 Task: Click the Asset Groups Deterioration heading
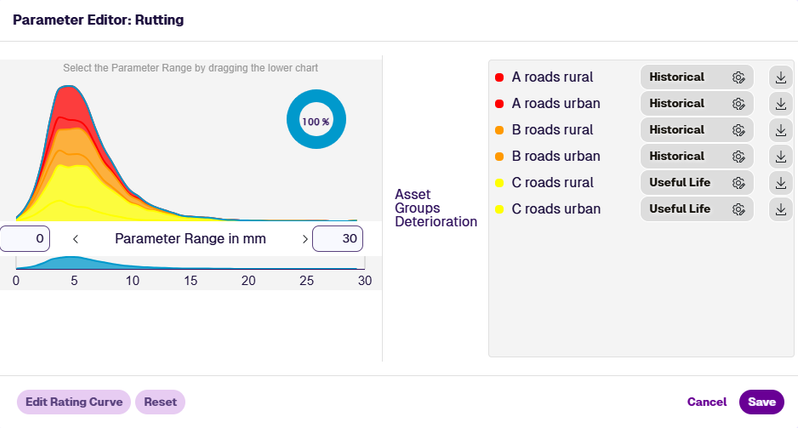click(436, 208)
